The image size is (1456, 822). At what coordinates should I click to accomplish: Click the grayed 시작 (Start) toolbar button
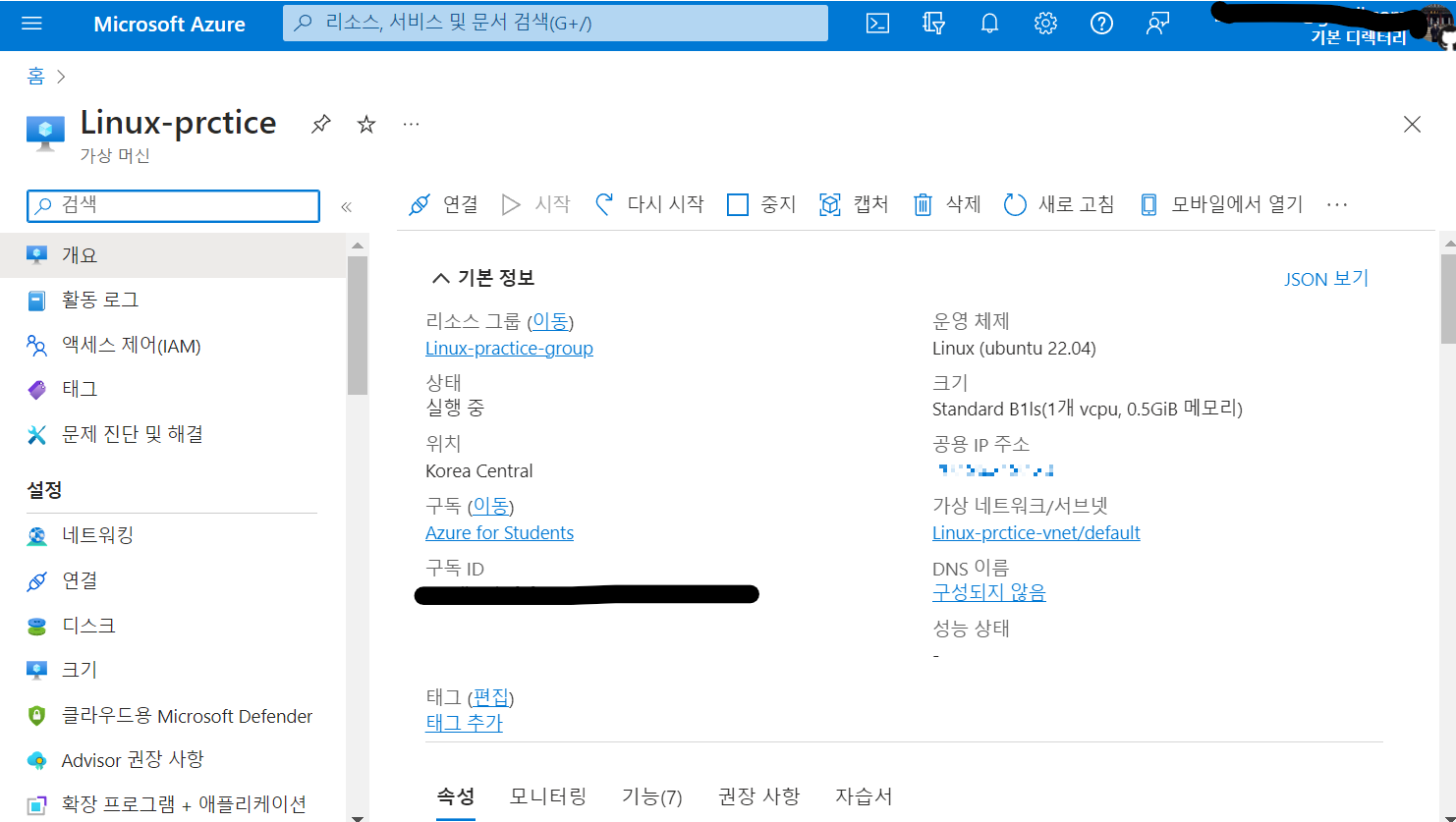[535, 204]
